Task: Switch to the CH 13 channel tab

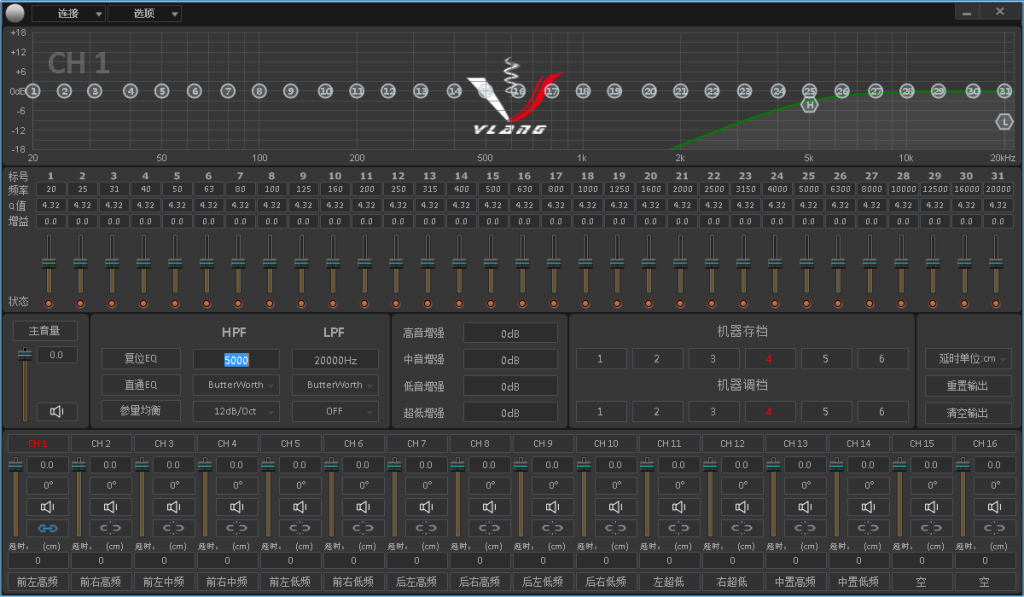Action: (x=795, y=444)
